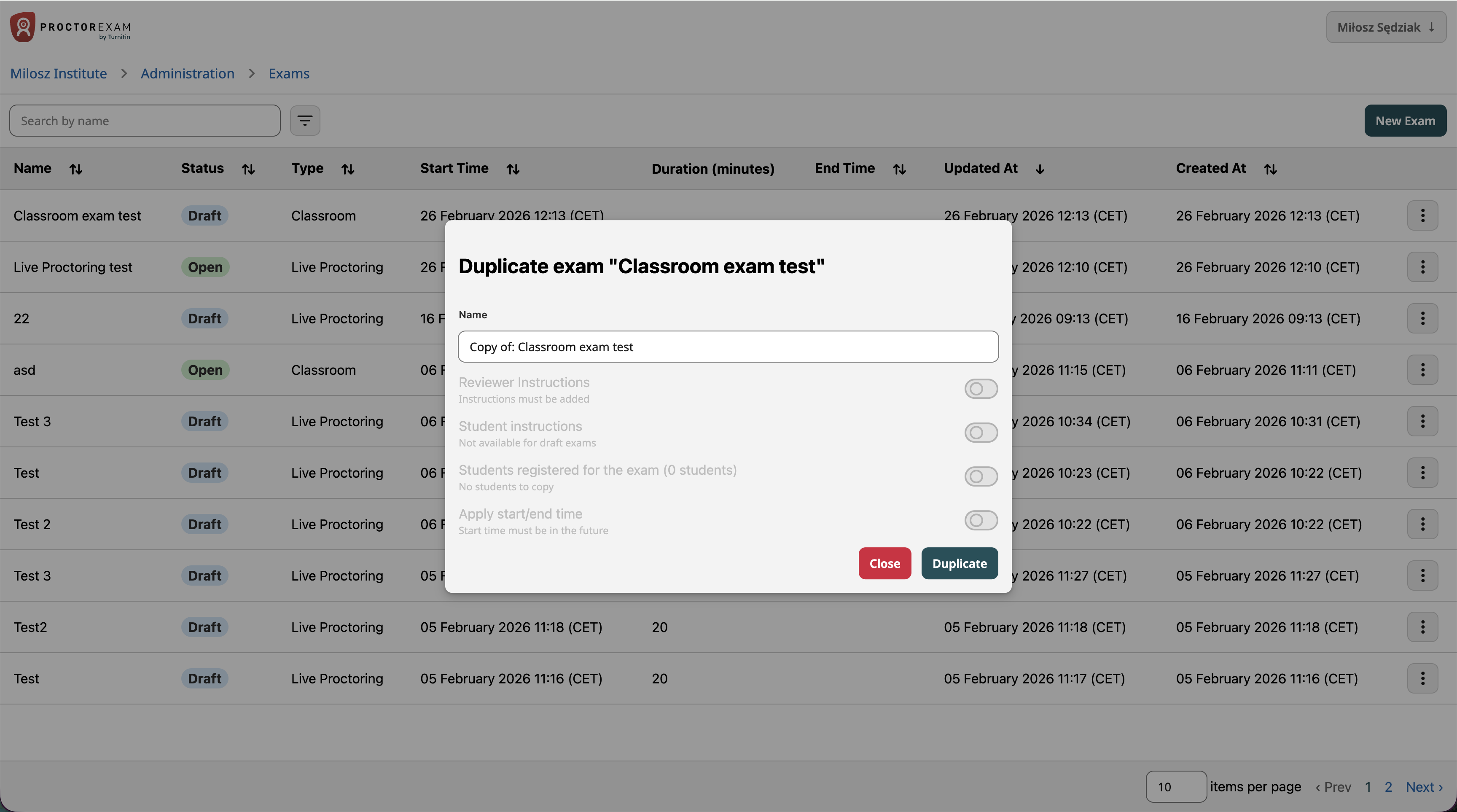The image size is (1457, 812).
Task: Click the duplicate exam Name field
Action: tap(728, 347)
